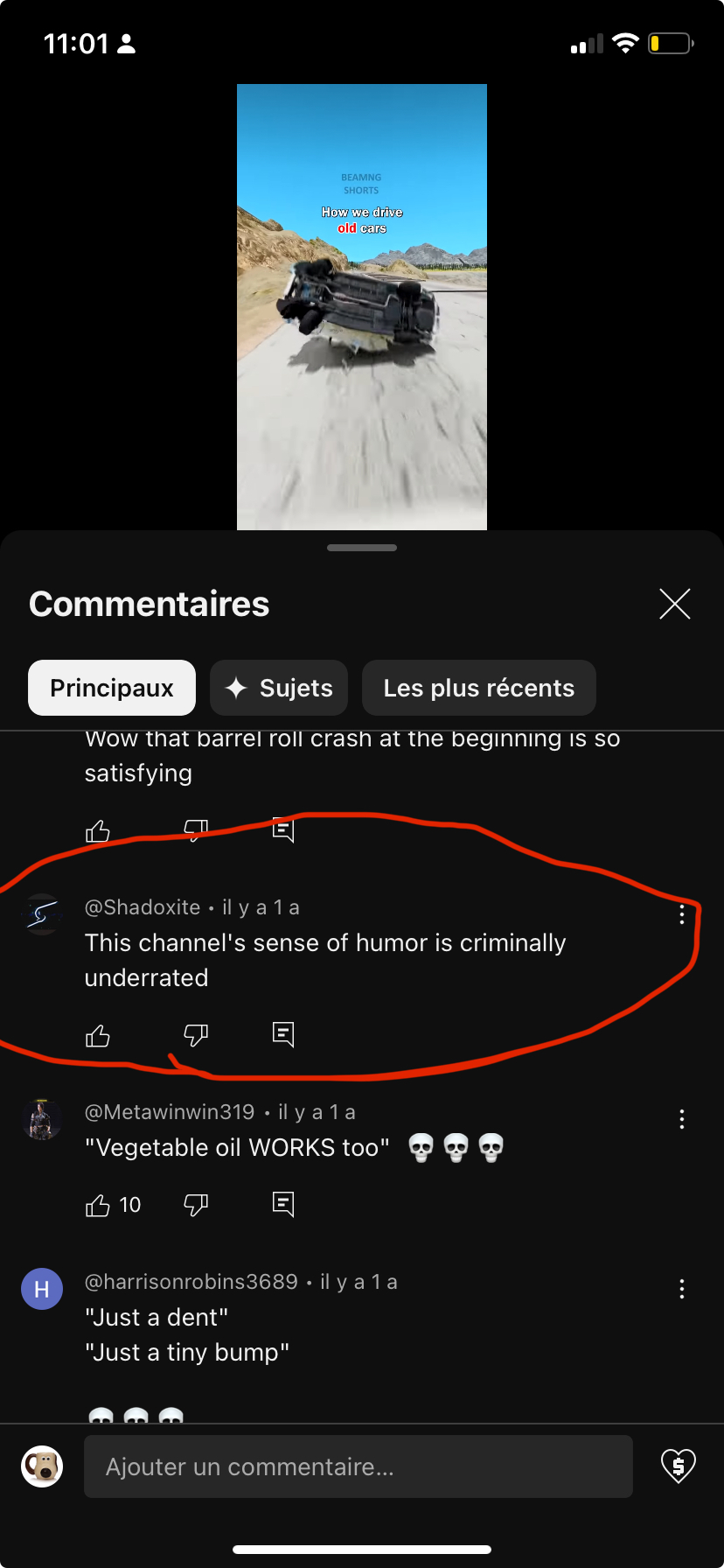Screen dimensions: 724x1568
Task: Open options menu for @Shadoxite comment
Action: pos(682,914)
